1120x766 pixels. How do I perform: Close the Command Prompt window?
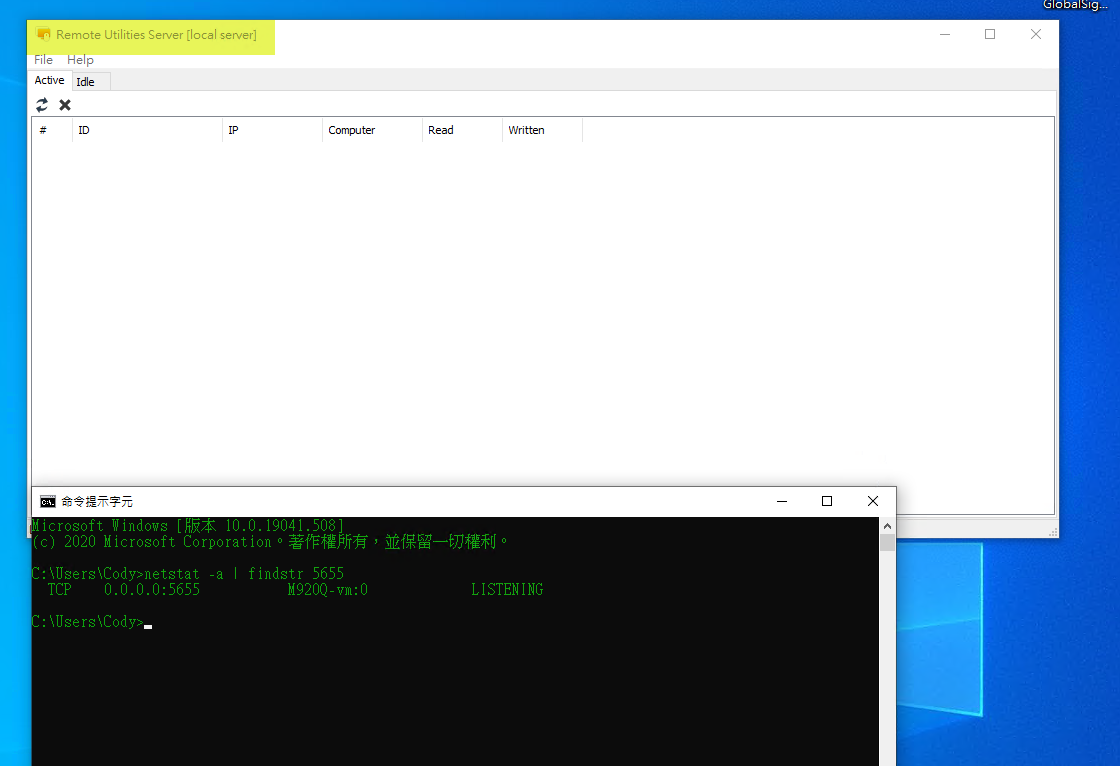[872, 501]
